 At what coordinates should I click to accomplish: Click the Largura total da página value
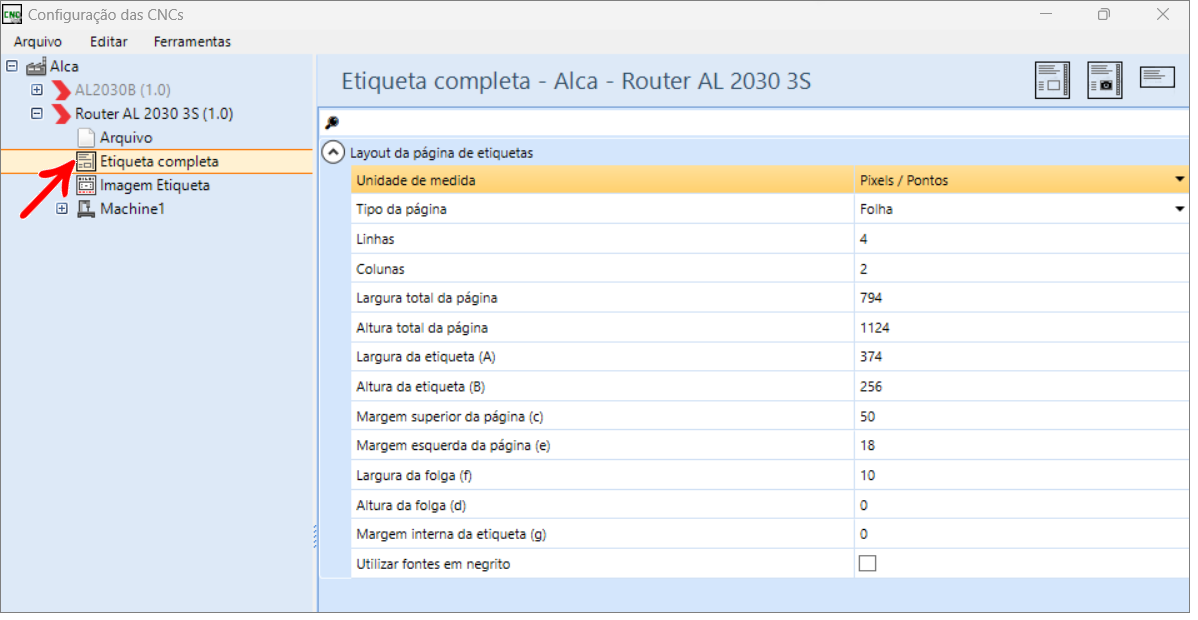tap(1022, 298)
